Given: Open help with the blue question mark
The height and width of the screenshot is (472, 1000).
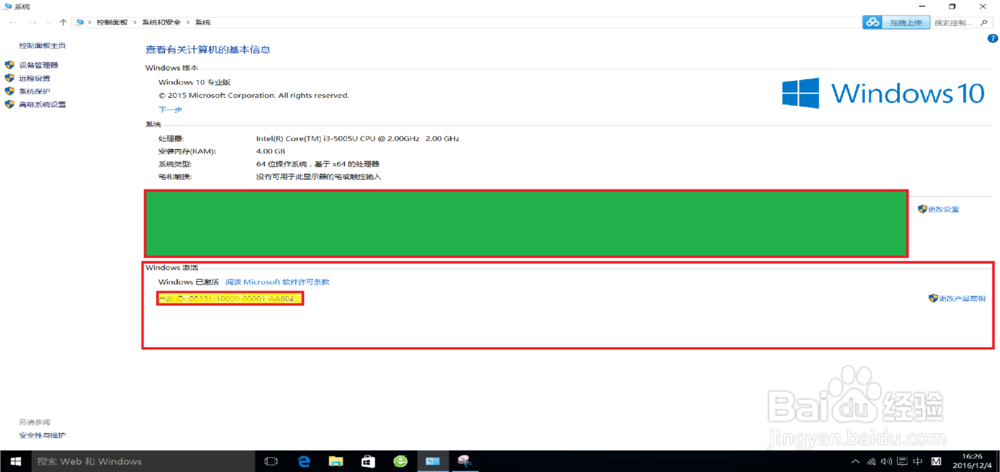Looking at the screenshot, I should [x=992, y=39].
